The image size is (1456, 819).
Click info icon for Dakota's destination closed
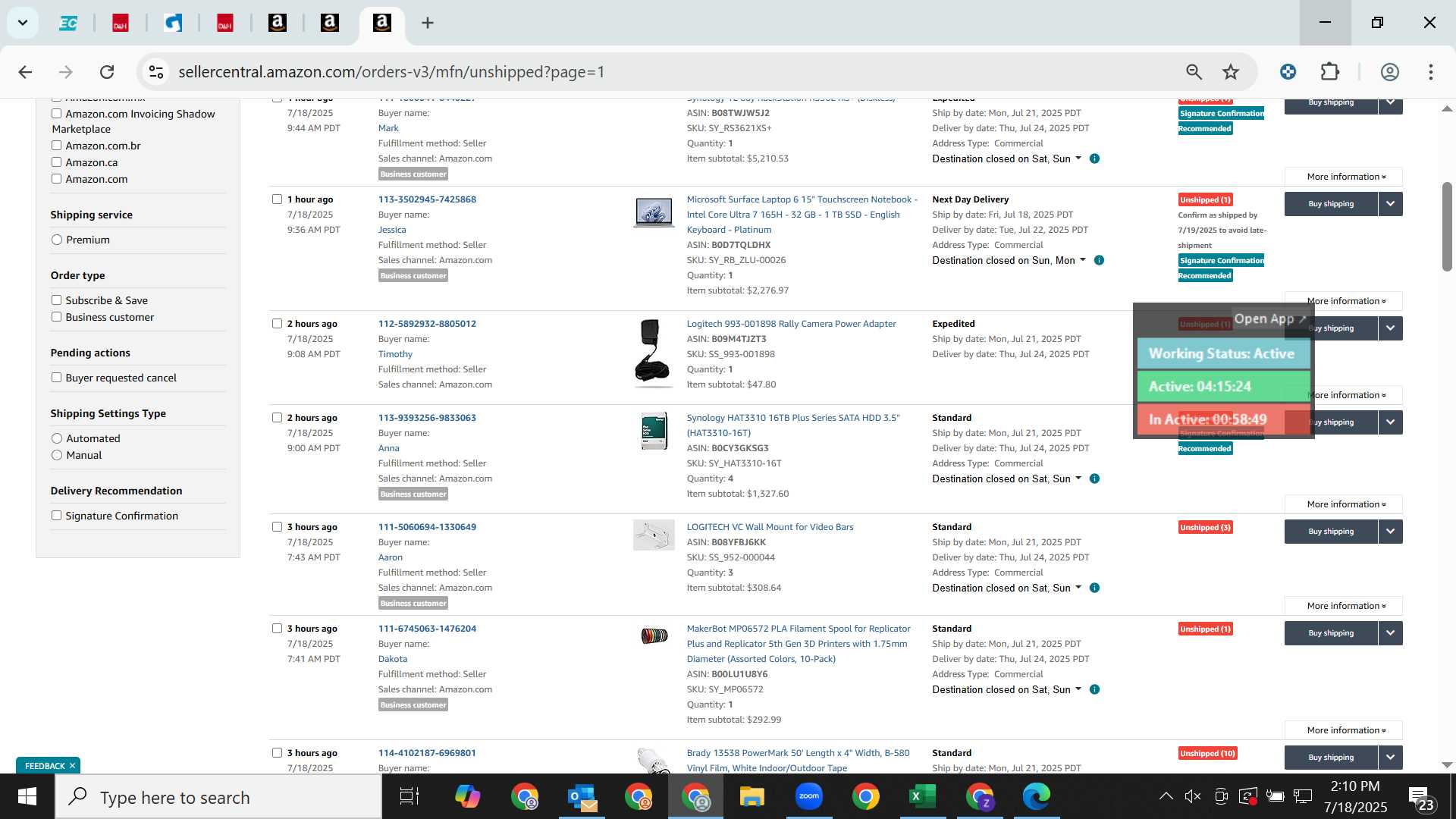(x=1094, y=689)
